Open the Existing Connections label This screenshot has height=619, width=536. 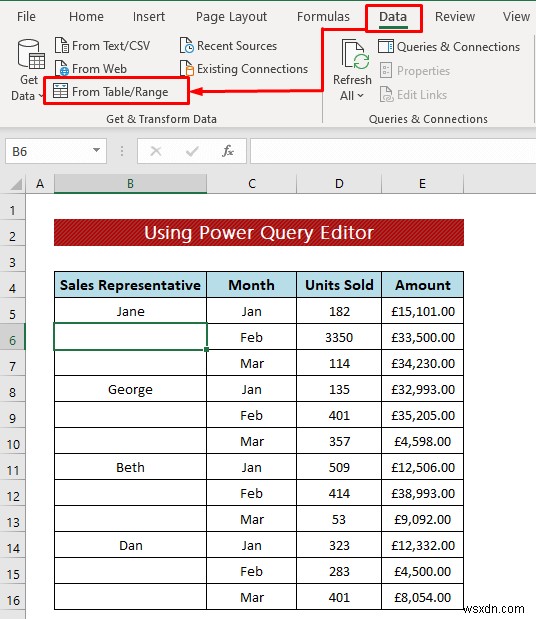[x=252, y=69]
